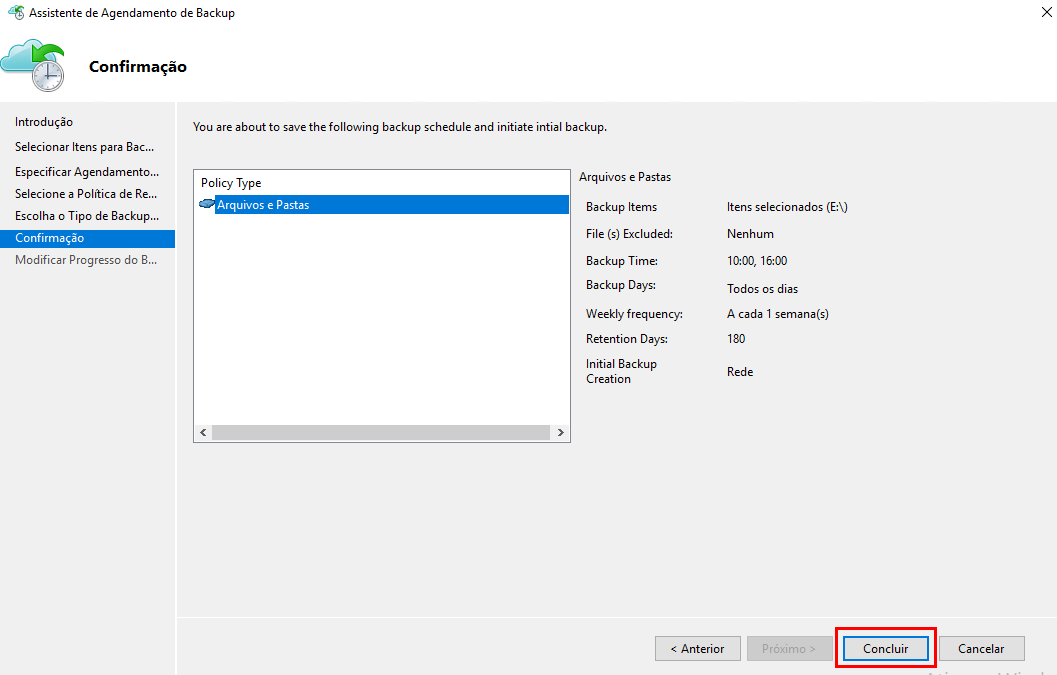Click the 'You are about to save' message
Viewport: 1057px width, 675px height.
pos(400,127)
